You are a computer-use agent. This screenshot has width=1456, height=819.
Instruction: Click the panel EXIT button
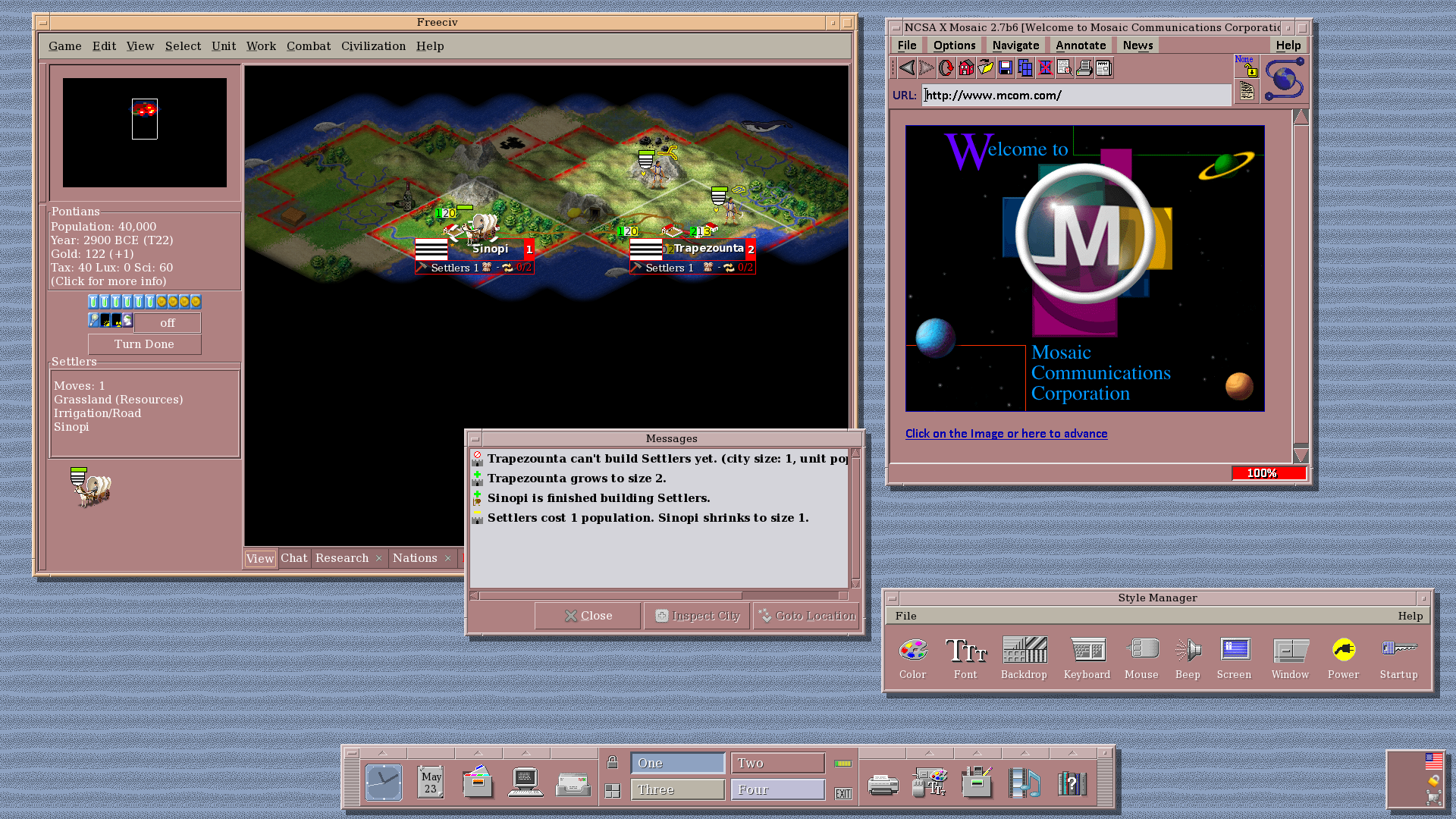click(x=843, y=793)
